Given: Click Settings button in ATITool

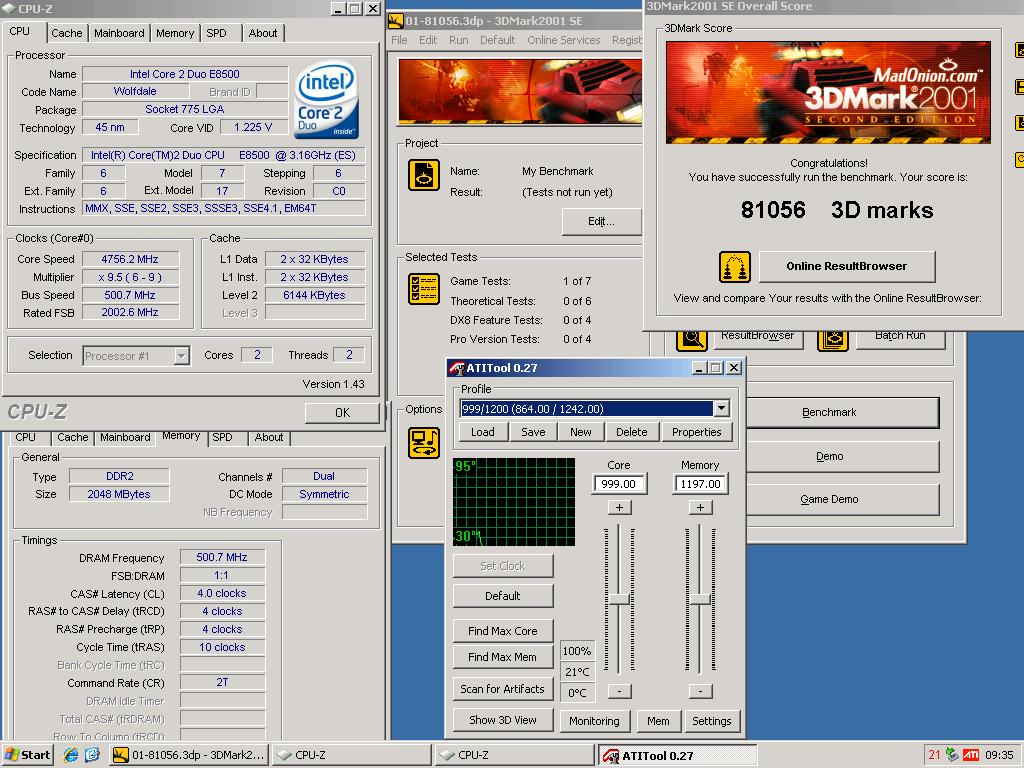Looking at the screenshot, I should coord(712,721).
